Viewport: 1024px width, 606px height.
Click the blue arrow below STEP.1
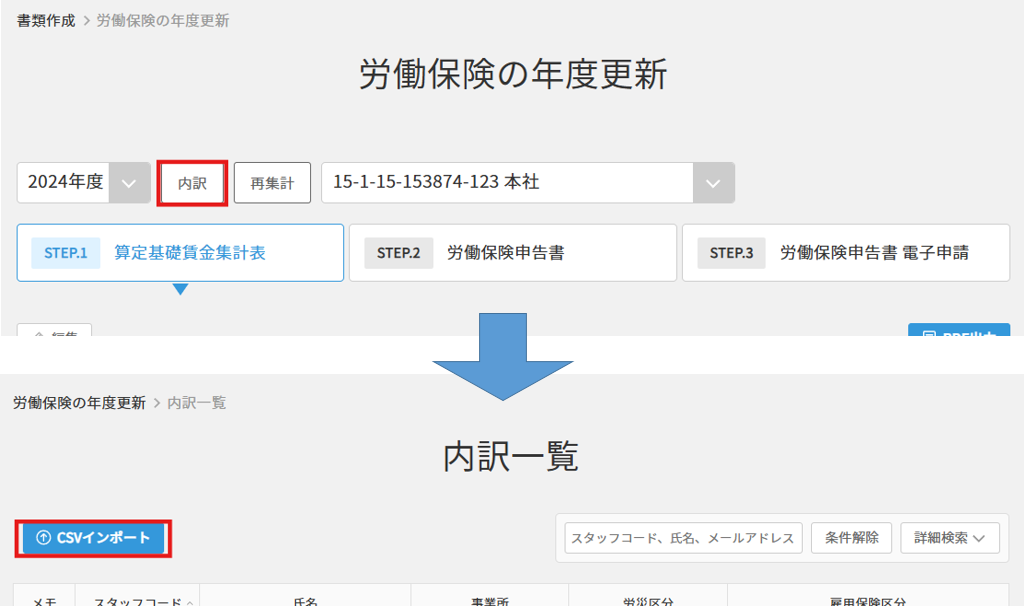click(x=180, y=290)
